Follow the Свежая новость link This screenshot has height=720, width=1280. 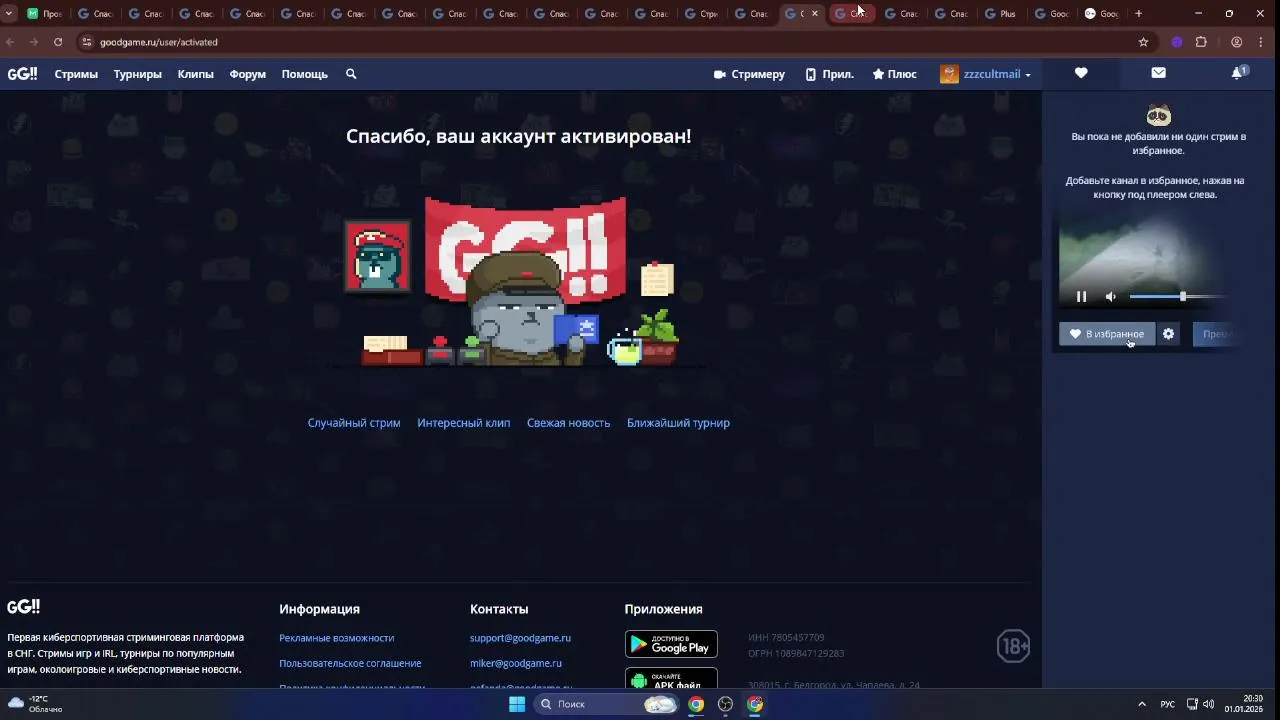(x=568, y=423)
